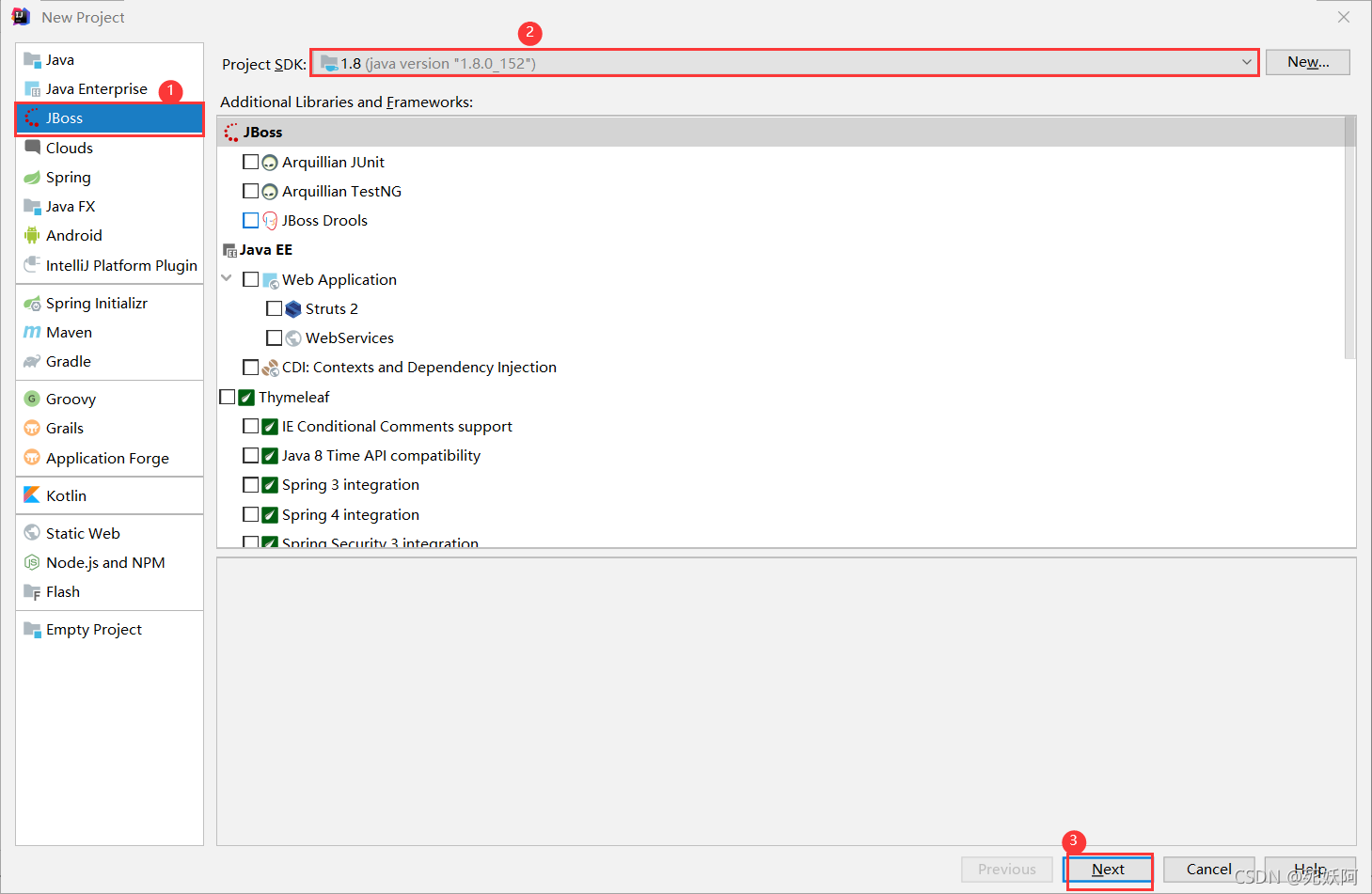1372x894 pixels.
Task: Click the Application Forge icon
Action: (x=32, y=458)
